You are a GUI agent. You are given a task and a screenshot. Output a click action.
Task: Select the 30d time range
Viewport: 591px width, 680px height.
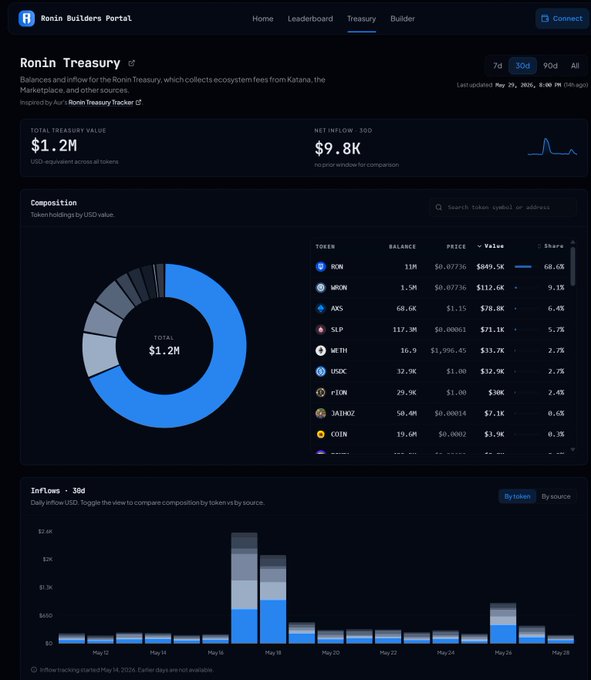[x=522, y=65]
